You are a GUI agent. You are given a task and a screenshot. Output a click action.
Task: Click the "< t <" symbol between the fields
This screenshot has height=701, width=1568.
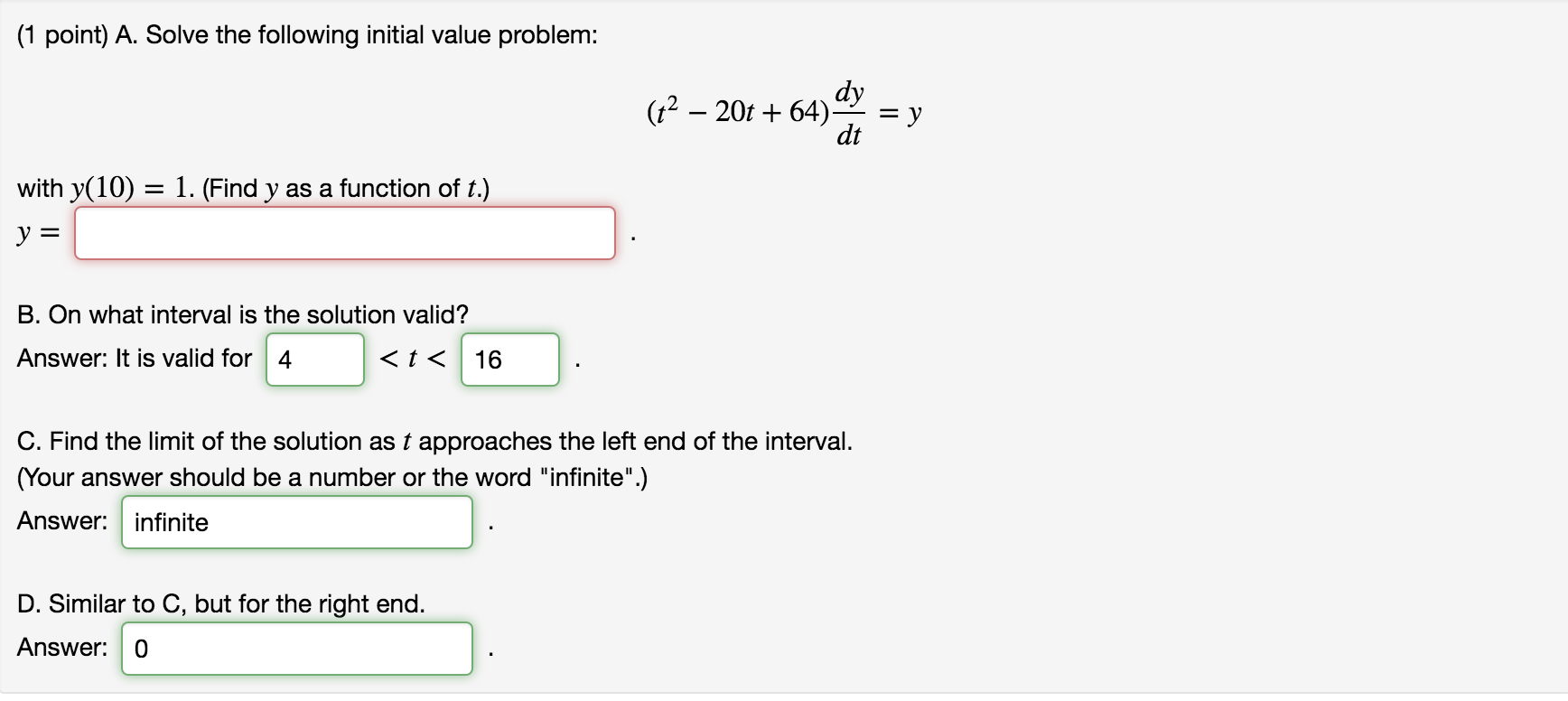413,359
